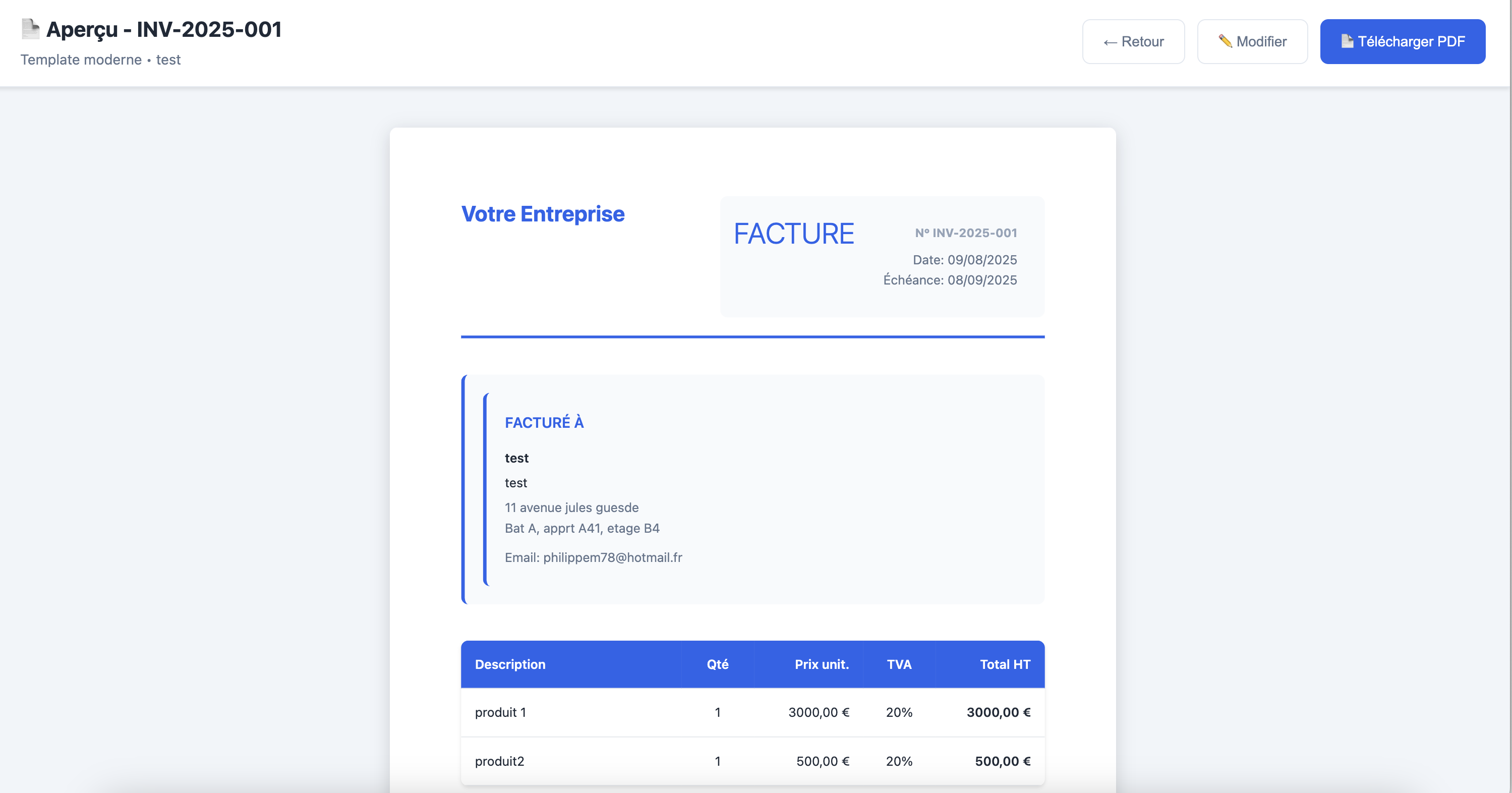
Task: Click the Échéance: 08/09/2025 line
Action: click(950, 280)
